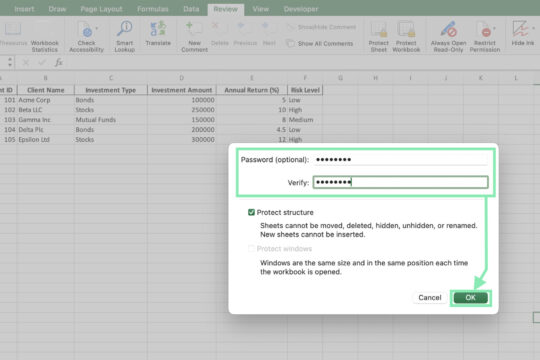Select column B header

45,78
